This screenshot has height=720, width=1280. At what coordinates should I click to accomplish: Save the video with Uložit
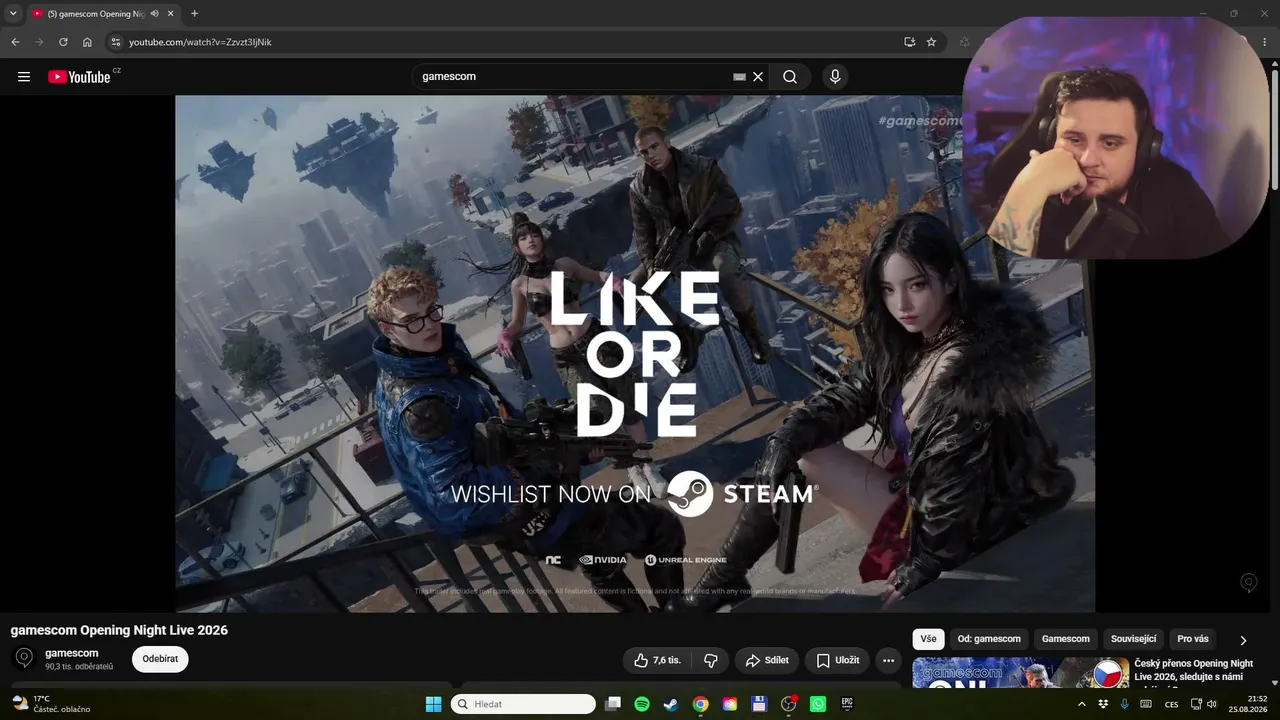click(837, 660)
